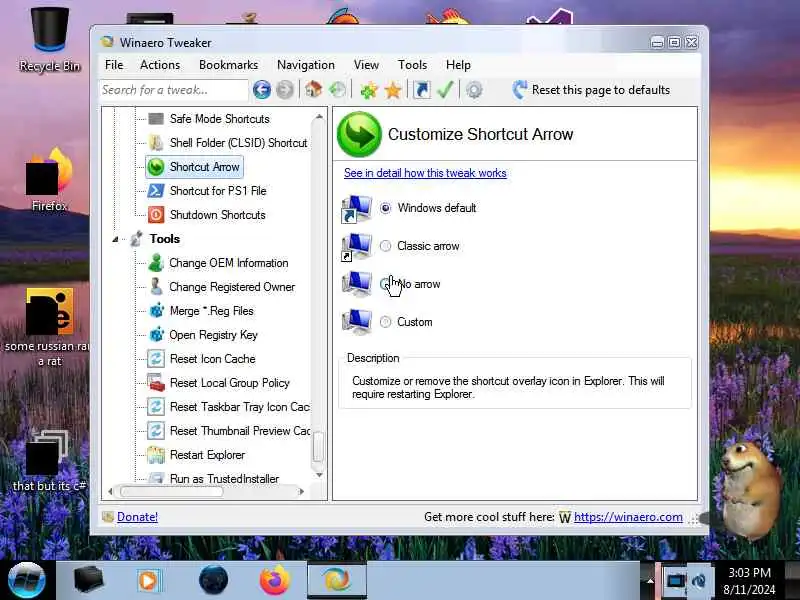This screenshot has width=800, height=600.
Task: Click the monitor network tray icon
Action: (676, 581)
